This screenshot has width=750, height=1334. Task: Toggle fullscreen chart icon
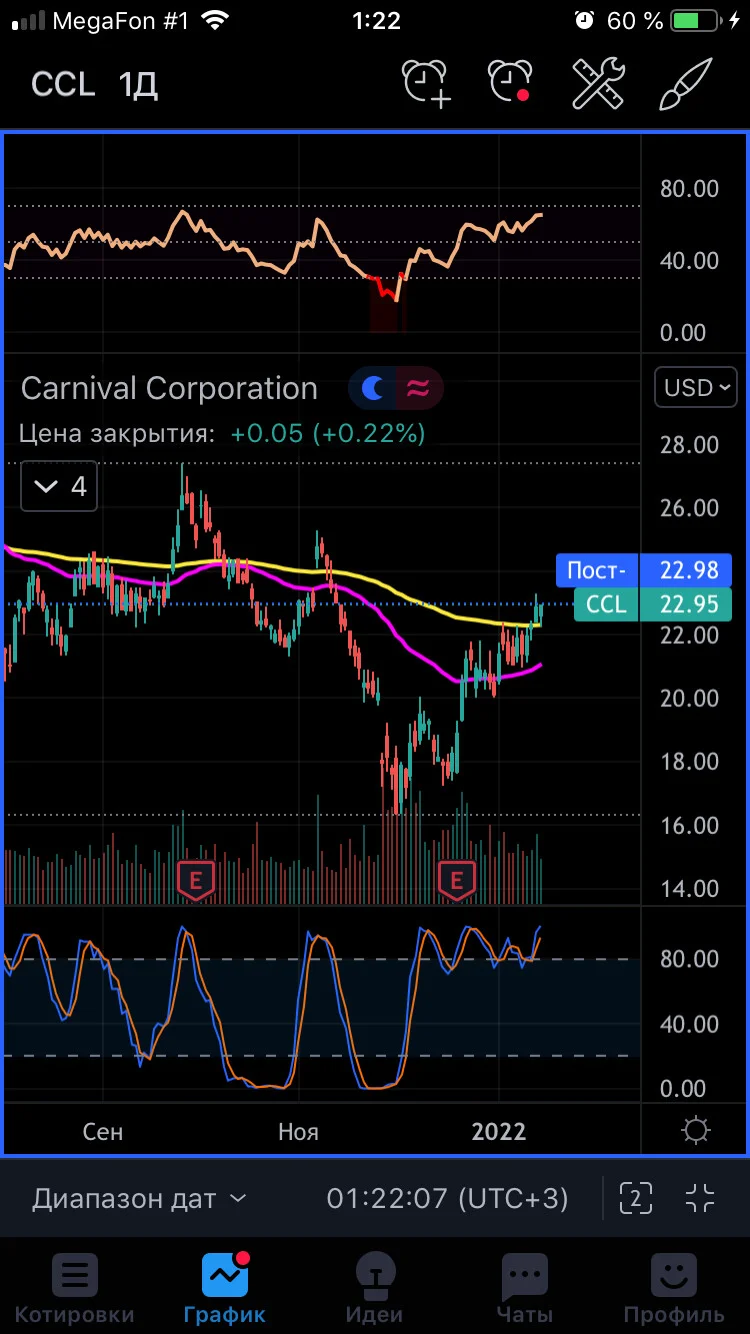coord(701,1197)
